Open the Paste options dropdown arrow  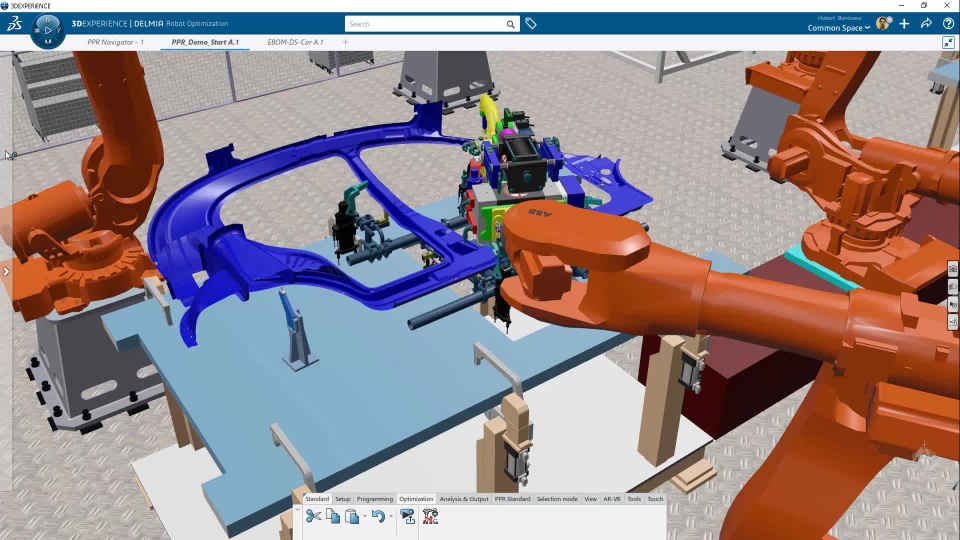(365, 516)
